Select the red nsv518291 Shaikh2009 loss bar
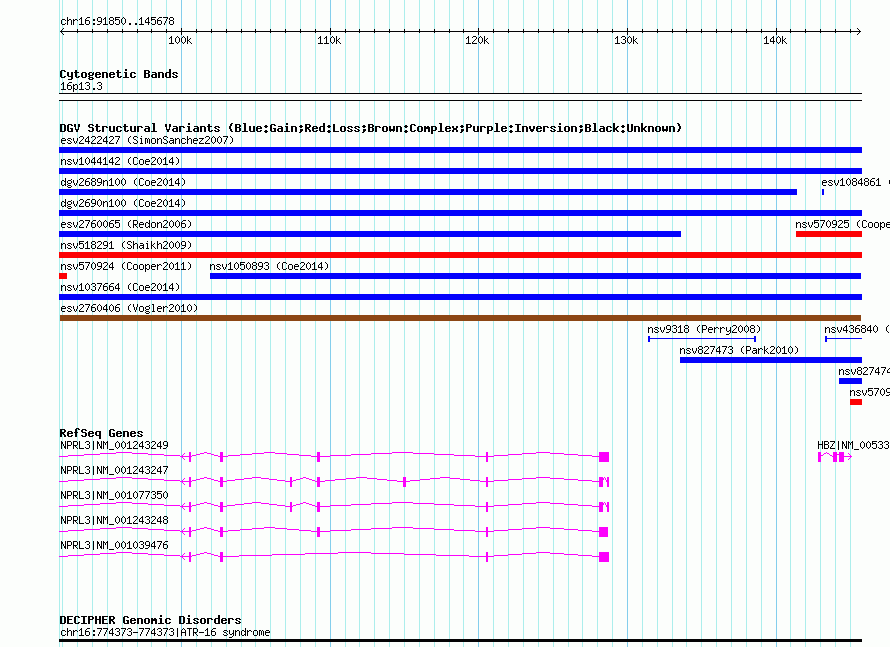The width and height of the screenshot is (890, 647). pos(460,255)
